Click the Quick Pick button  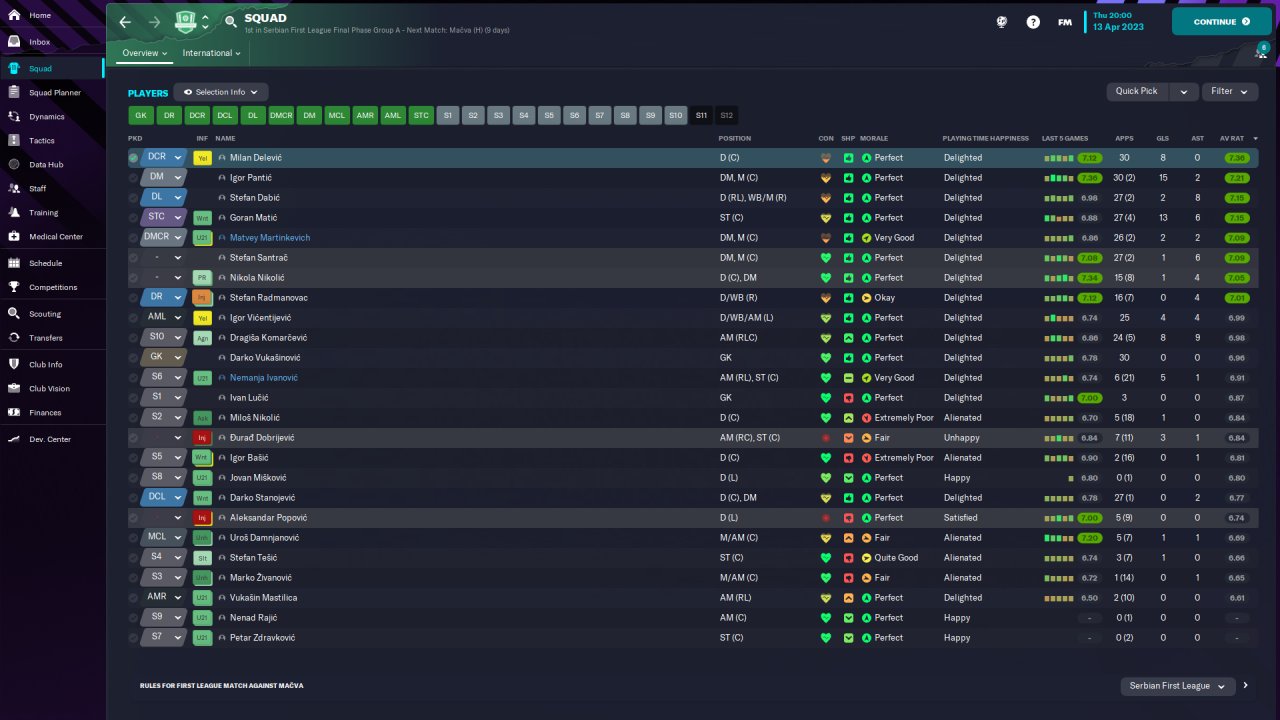click(x=1138, y=91)
